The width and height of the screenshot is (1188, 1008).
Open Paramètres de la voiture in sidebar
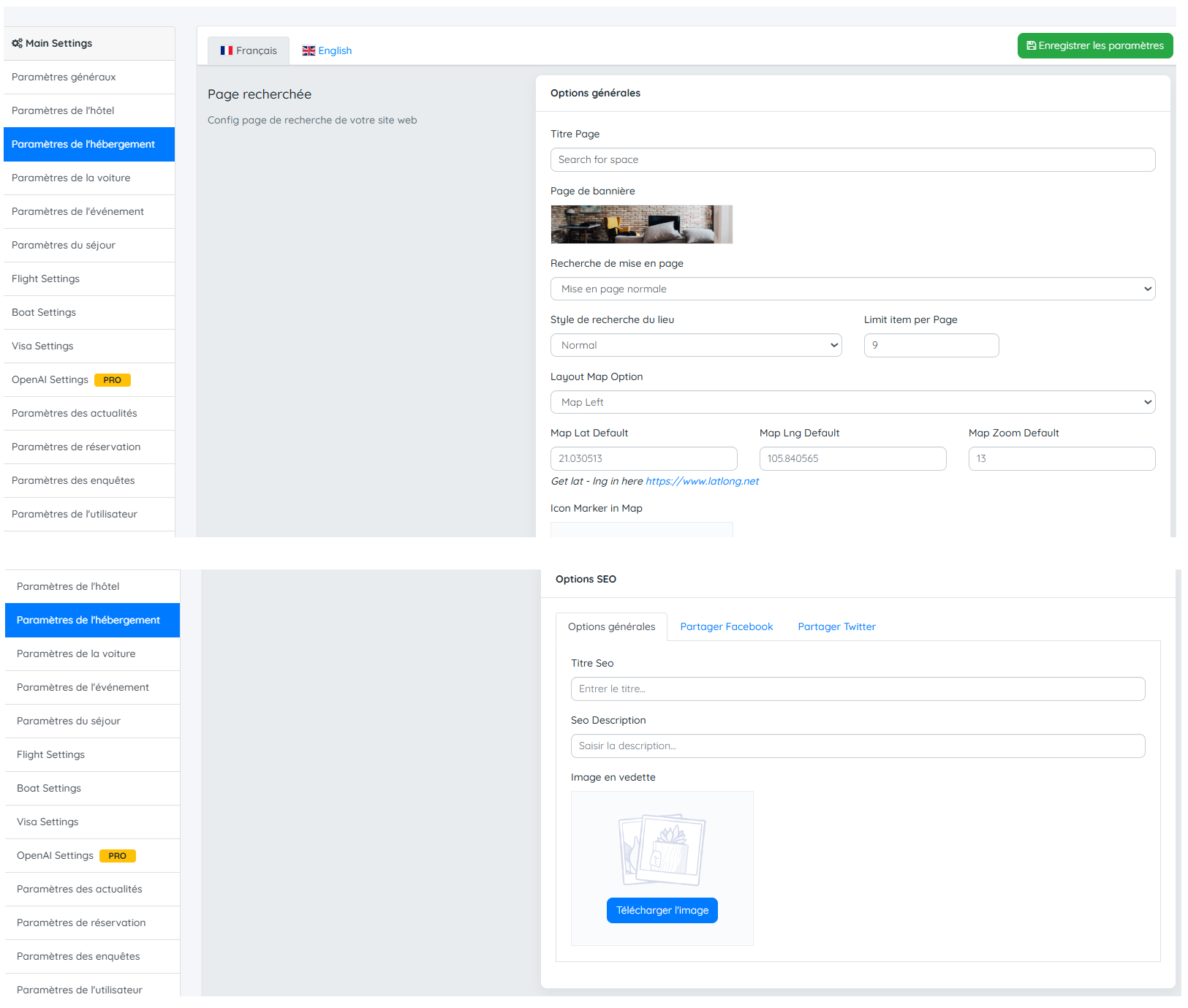(71, 178)
